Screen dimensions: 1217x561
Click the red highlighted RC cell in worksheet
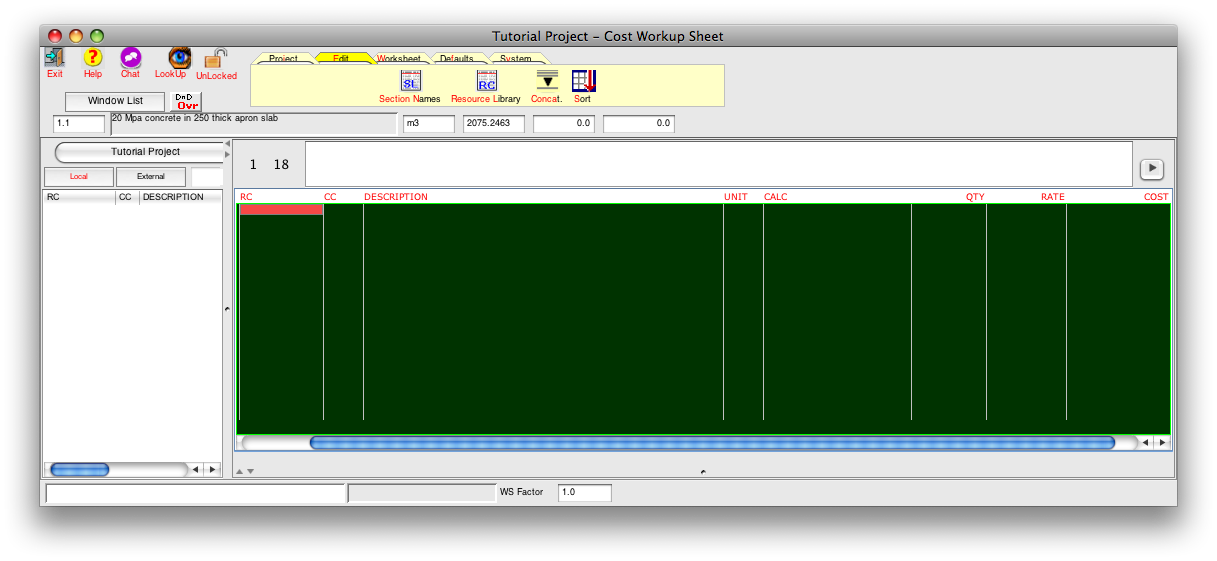pos(281,210)
